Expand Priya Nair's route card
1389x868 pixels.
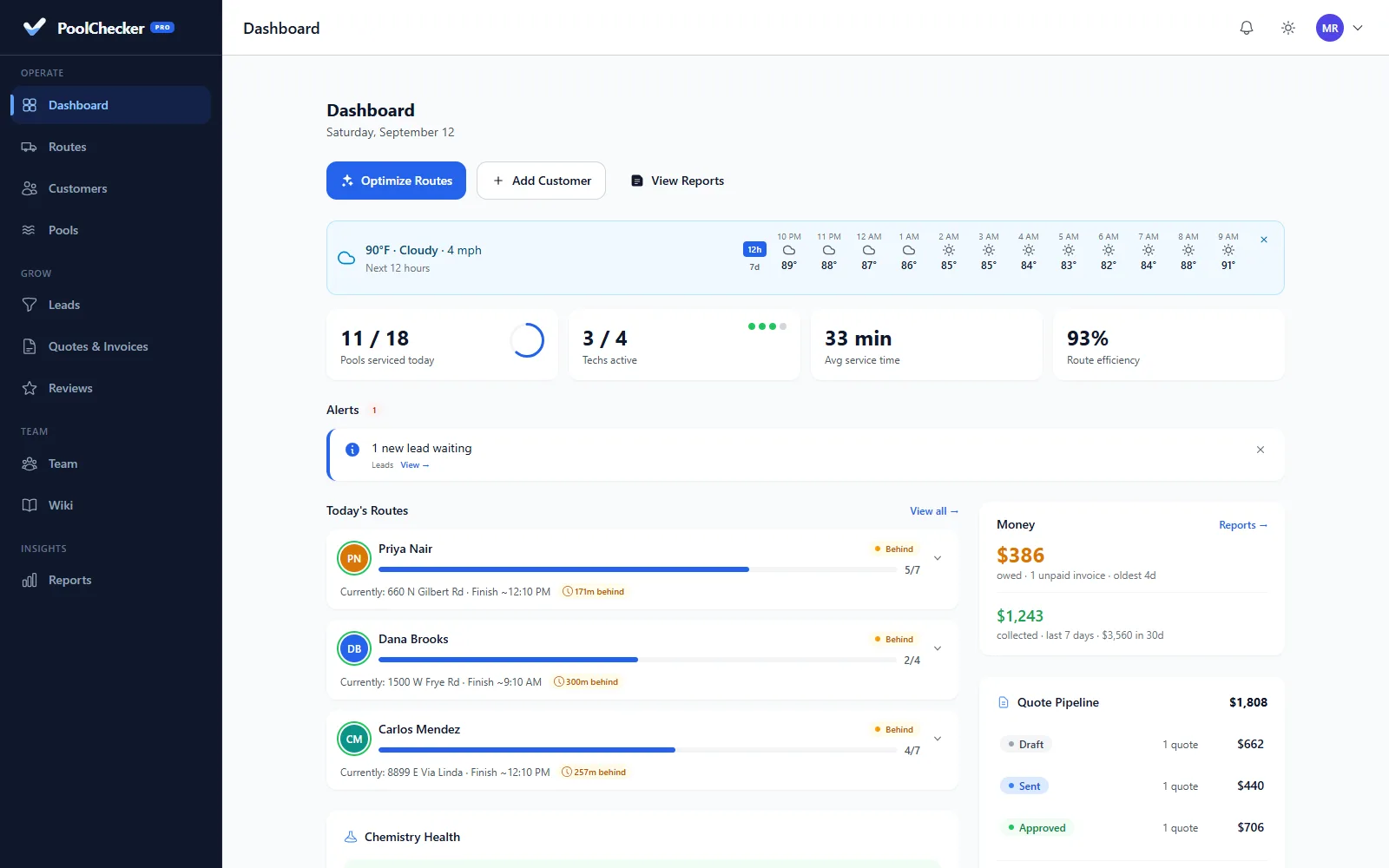938,558
